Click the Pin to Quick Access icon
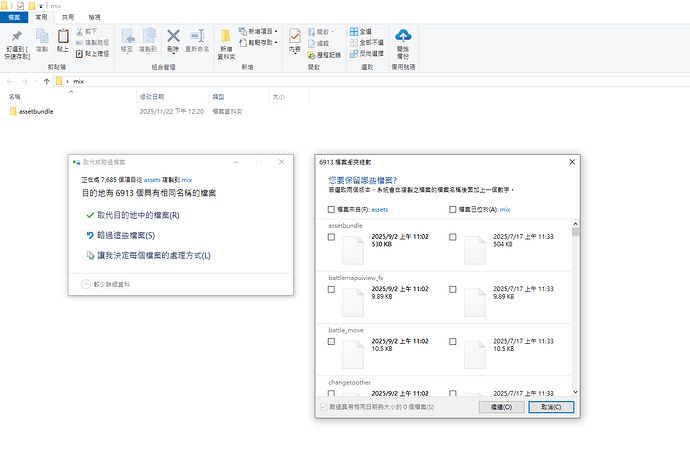 tap(15, 39)
